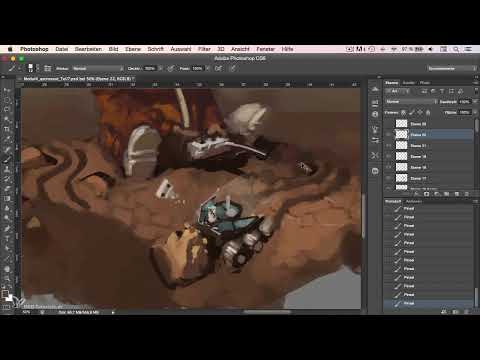This screenshot has height=360, width=480.
Task: Select the highlighted Pinsel history state
Action: [429, 303]
